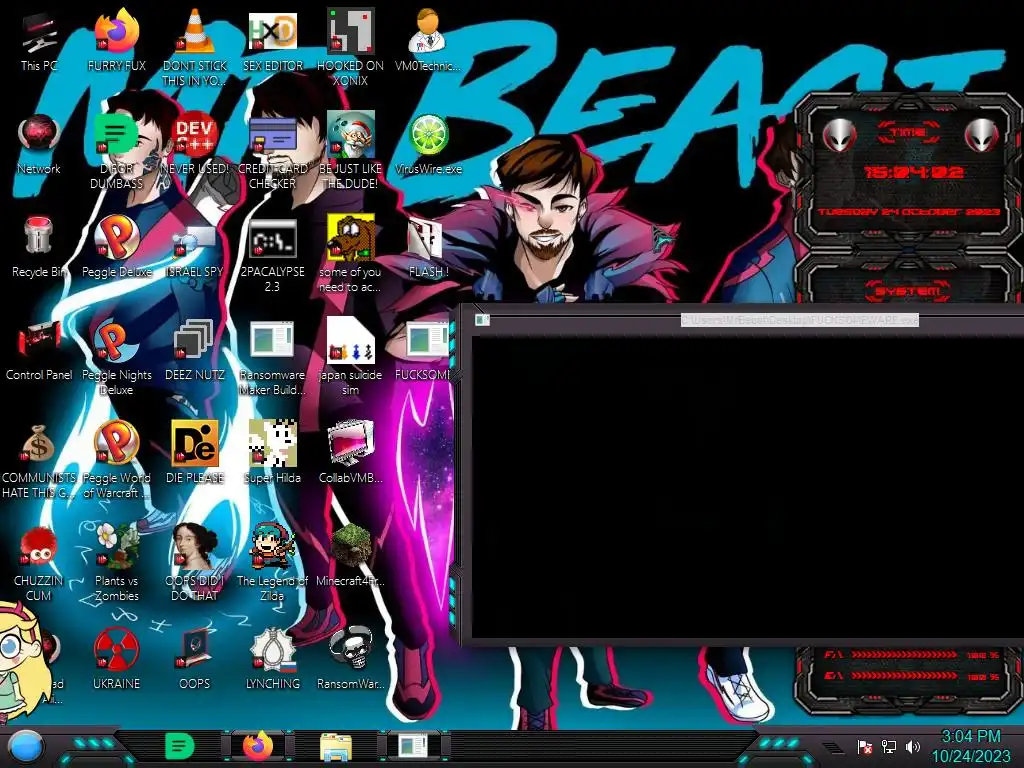This screenshot has height=768, width=1024.
Task: Open the This PC desktop icon
Action: [x=39, y=34]
